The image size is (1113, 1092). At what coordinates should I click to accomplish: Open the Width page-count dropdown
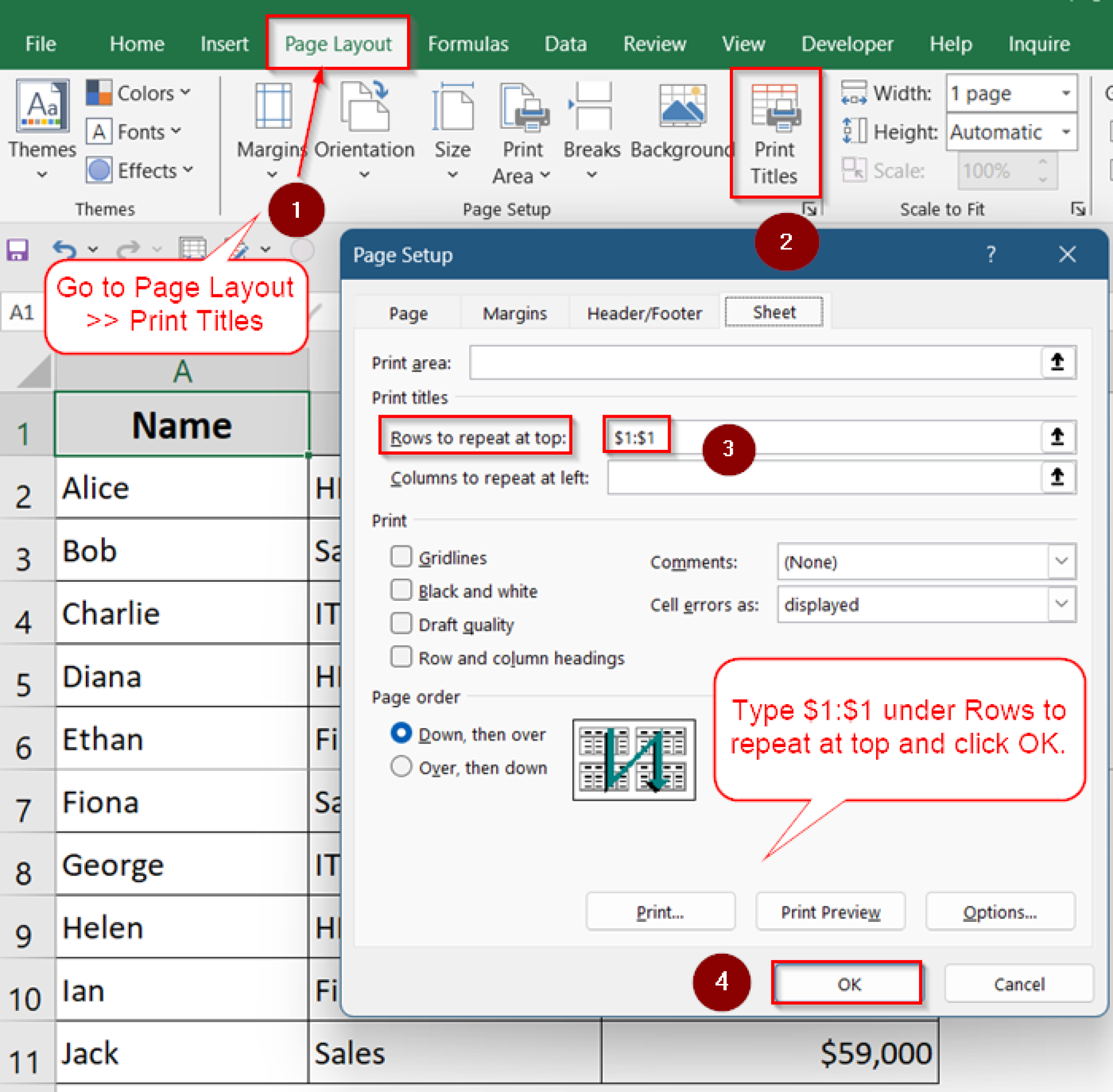tap(1066, 93)
